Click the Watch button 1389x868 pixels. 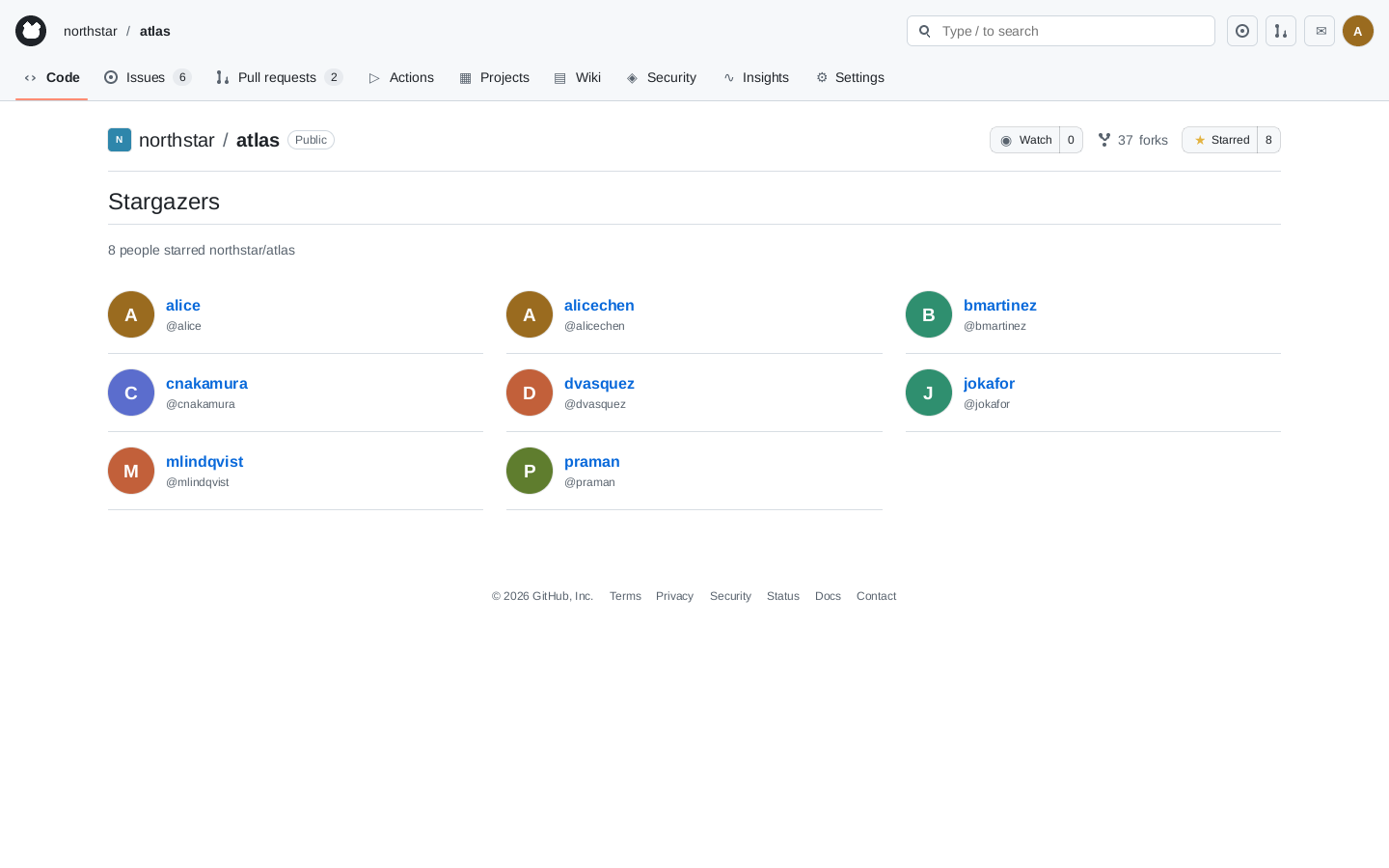coord(1025,140)
